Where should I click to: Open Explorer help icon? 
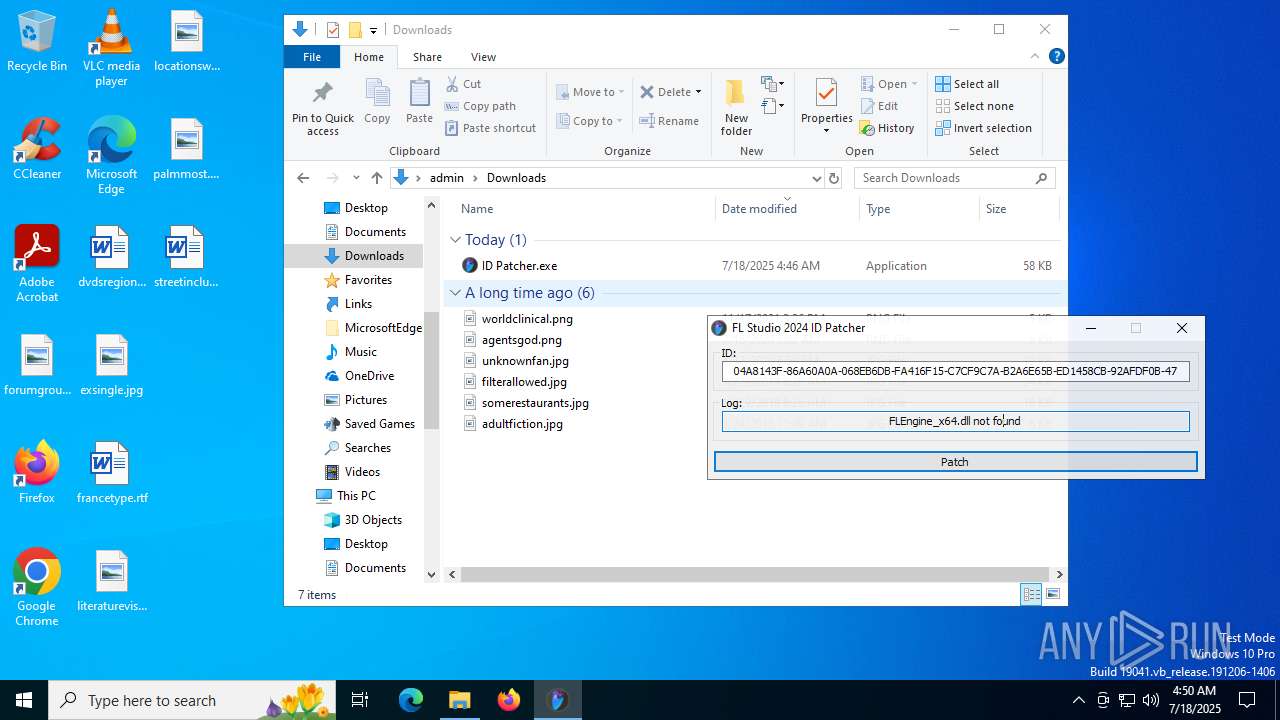tap(1056, 56)
